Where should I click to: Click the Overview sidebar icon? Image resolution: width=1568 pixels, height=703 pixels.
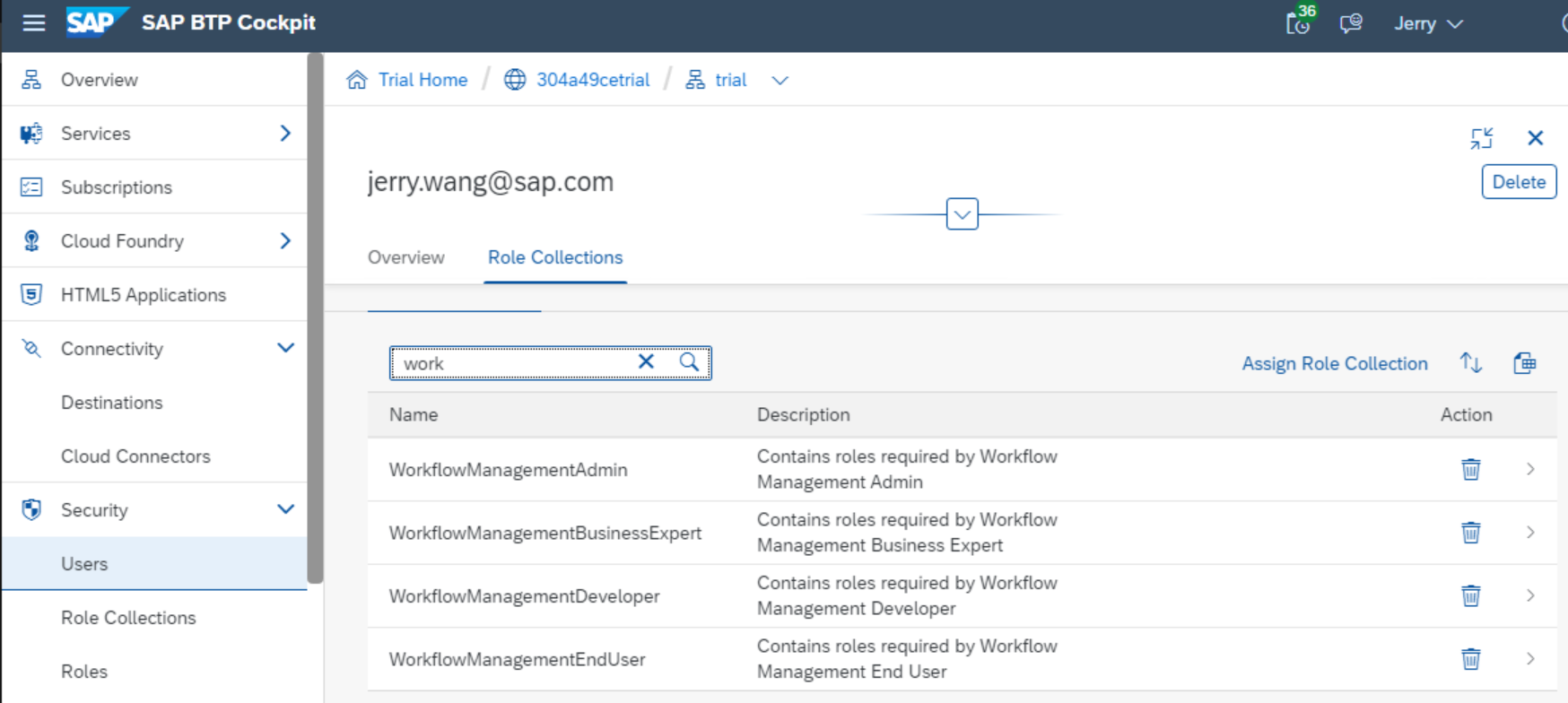[x=31, y=80]
